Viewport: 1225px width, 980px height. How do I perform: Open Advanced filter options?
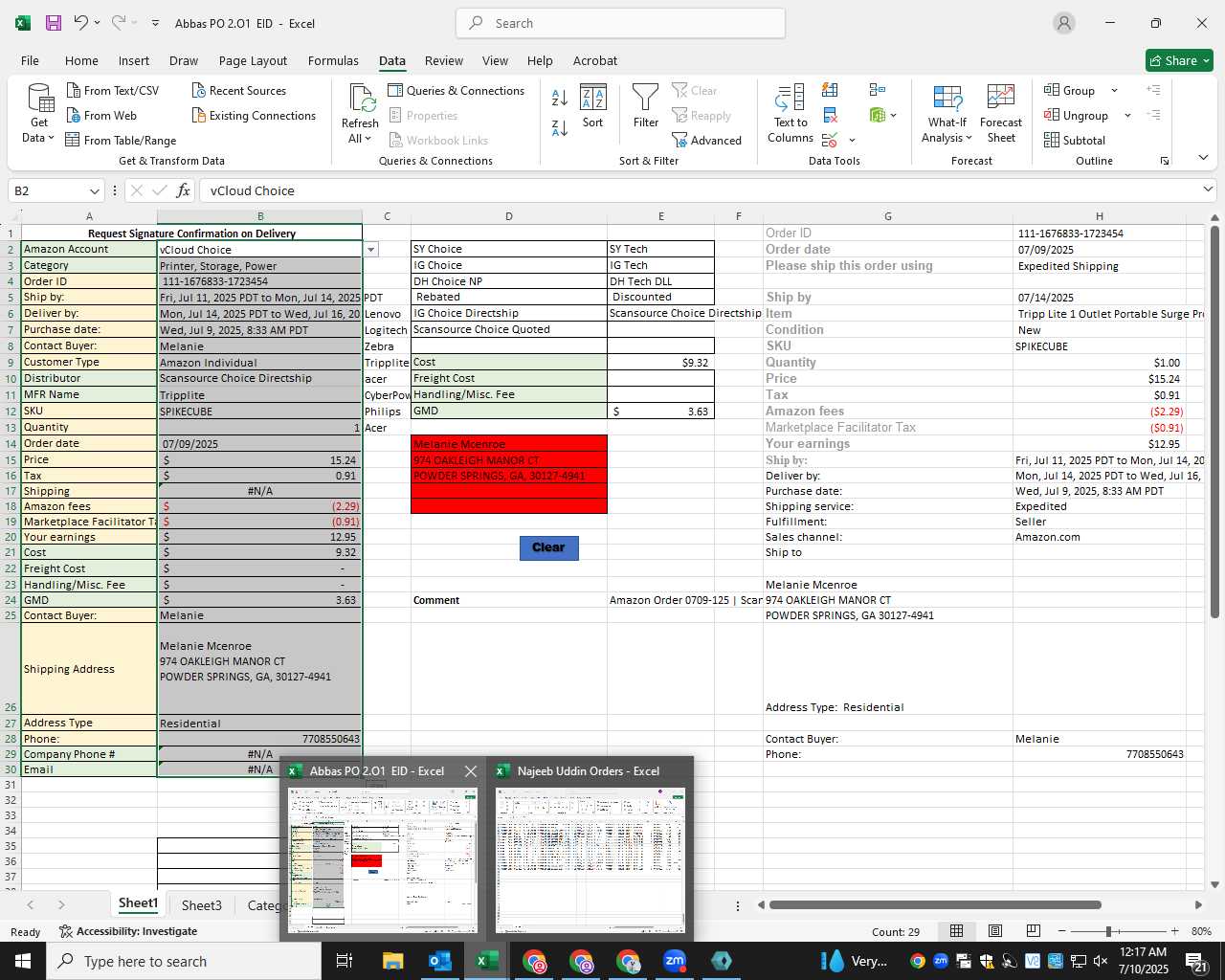(706, 140)
